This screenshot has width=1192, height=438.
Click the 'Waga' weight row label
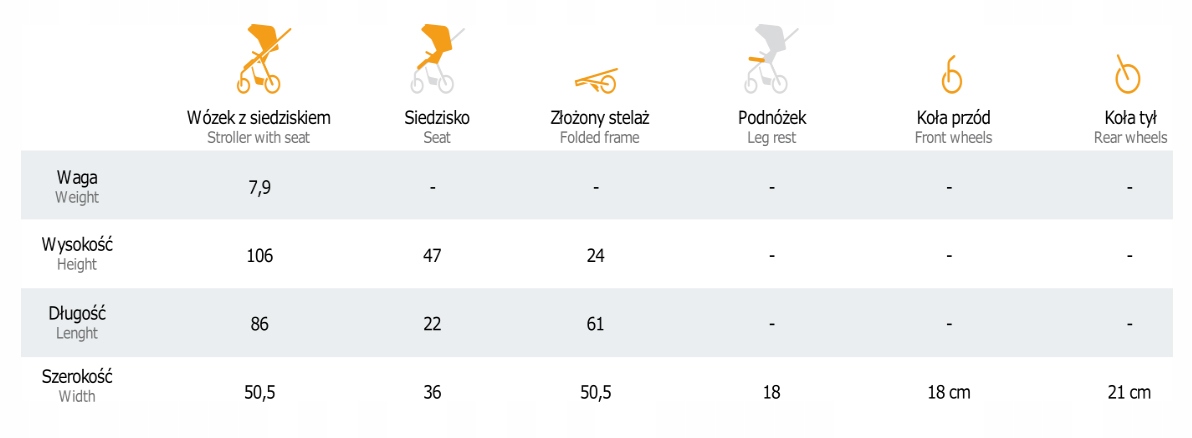(77, 178)
